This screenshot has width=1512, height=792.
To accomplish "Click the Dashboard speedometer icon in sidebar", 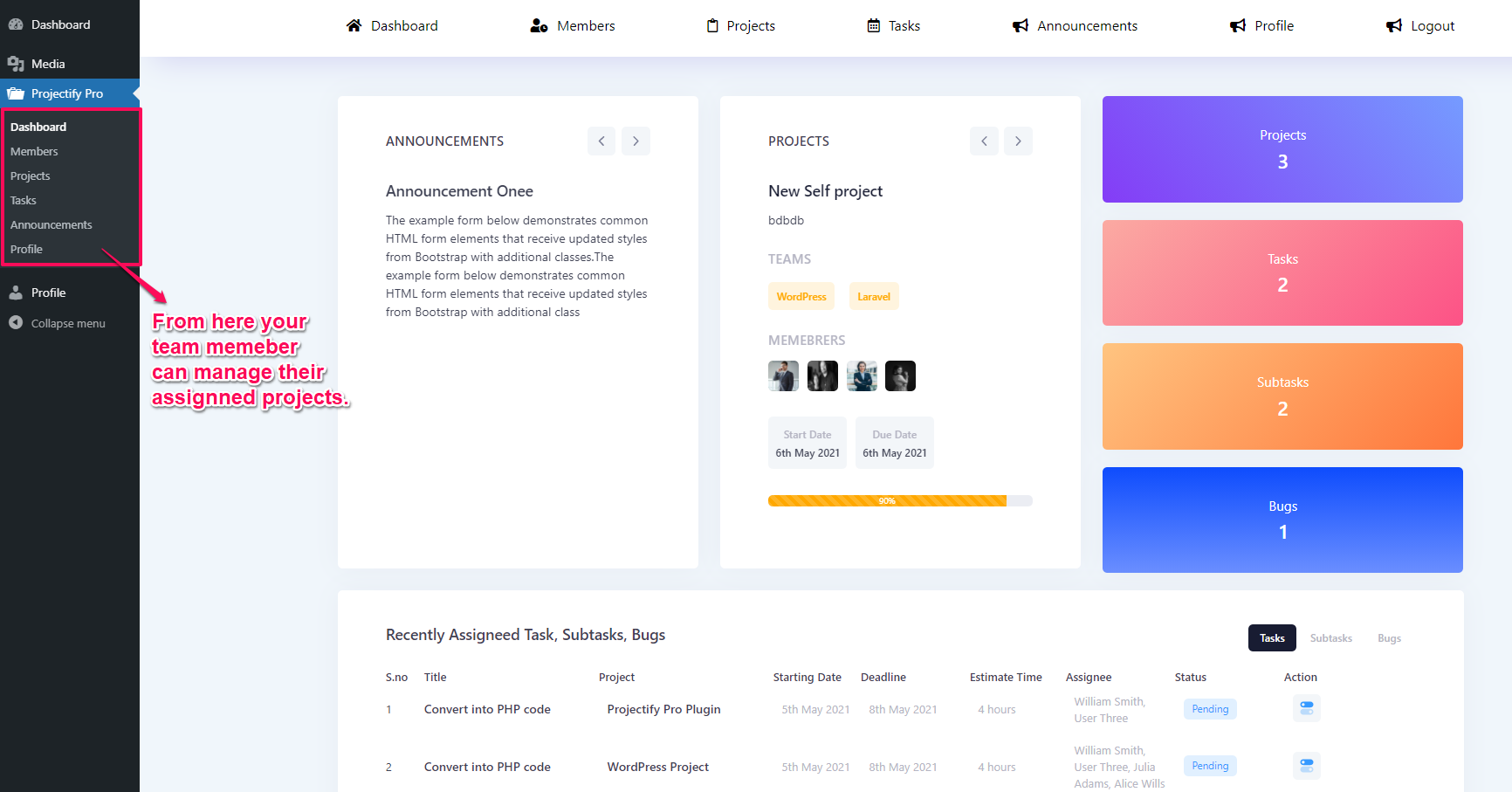I will pyautogui.click(x=16, y=24).
